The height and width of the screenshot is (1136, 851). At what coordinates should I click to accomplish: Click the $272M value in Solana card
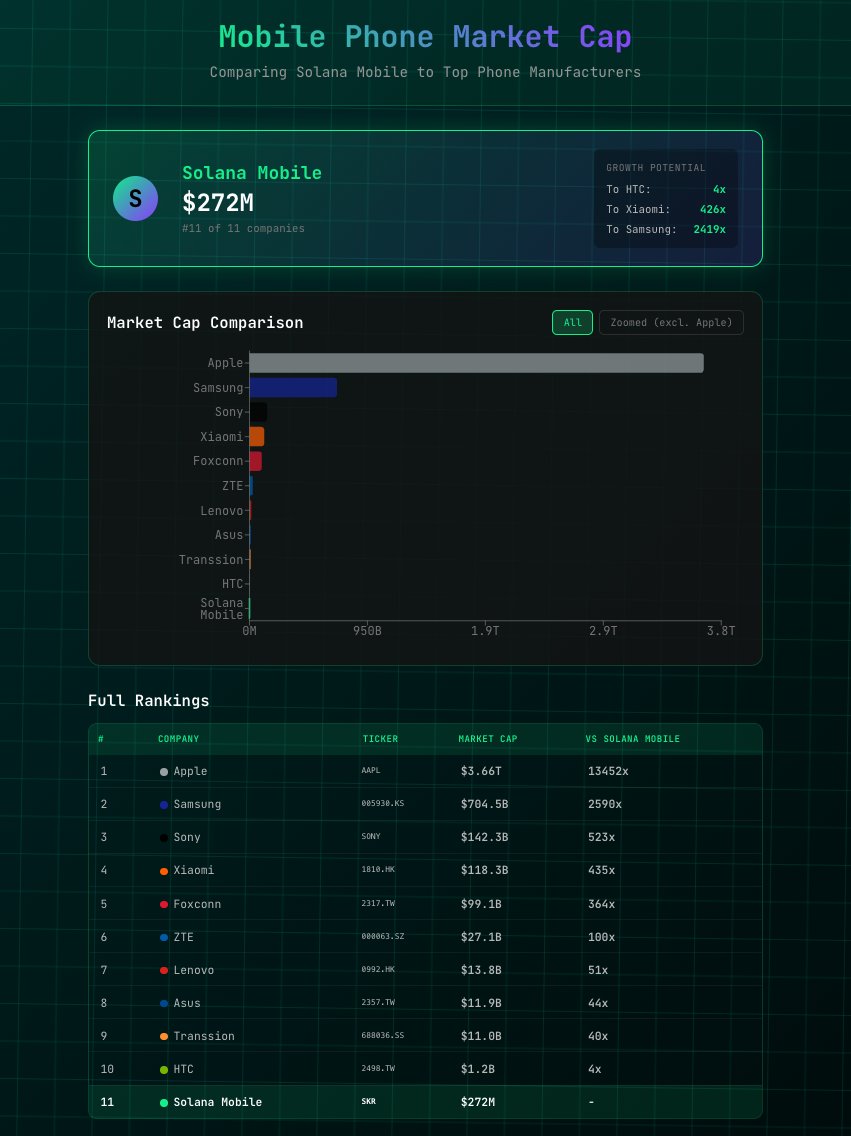tap(218, 203)
